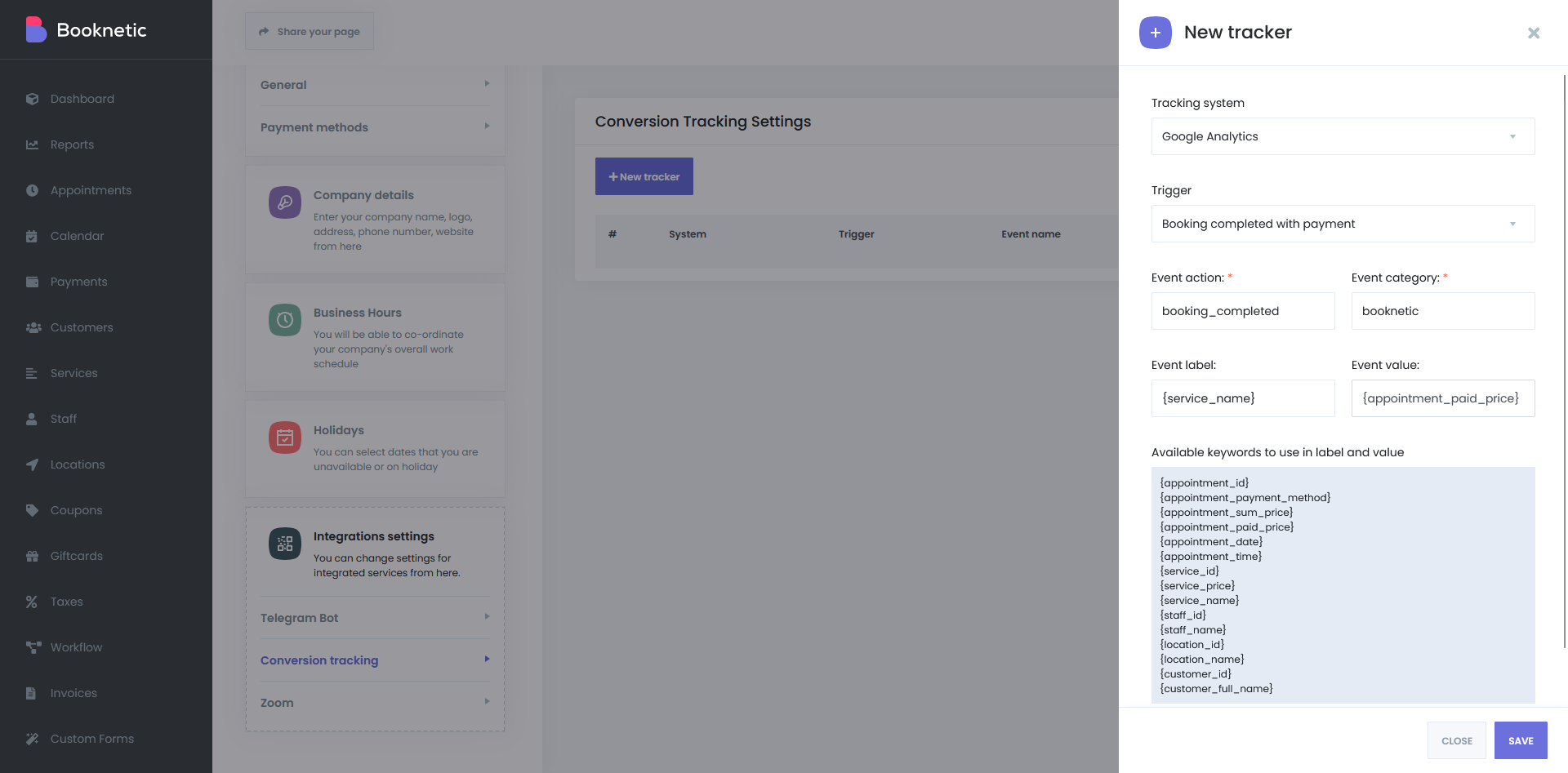Click the Payments icon in the sidebar
This screenshot has width=1568, height=773.
(33, 282)
